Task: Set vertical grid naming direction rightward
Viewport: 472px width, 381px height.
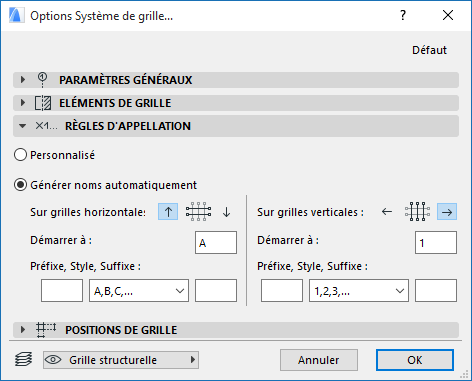Action: [447, 212]
